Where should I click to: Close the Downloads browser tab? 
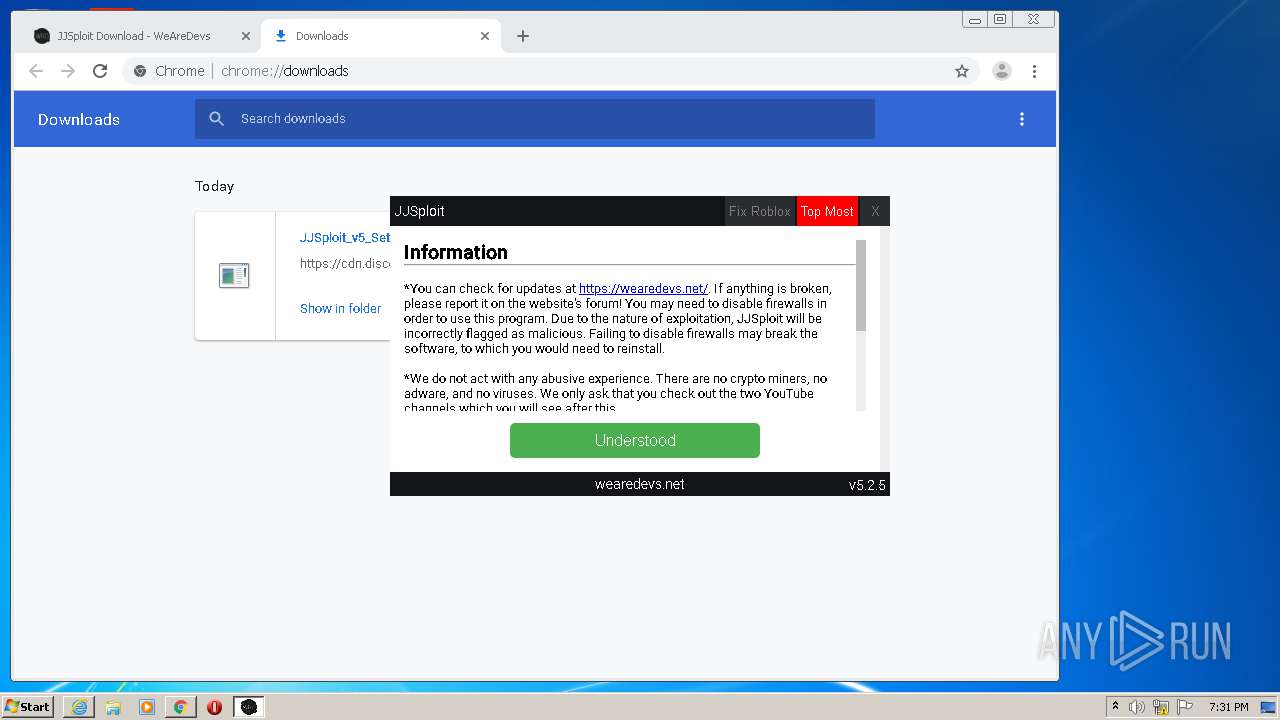point(485,36)
